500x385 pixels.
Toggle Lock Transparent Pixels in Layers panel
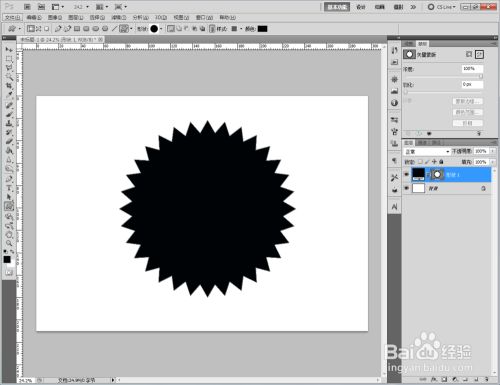[x=420, y=162]
